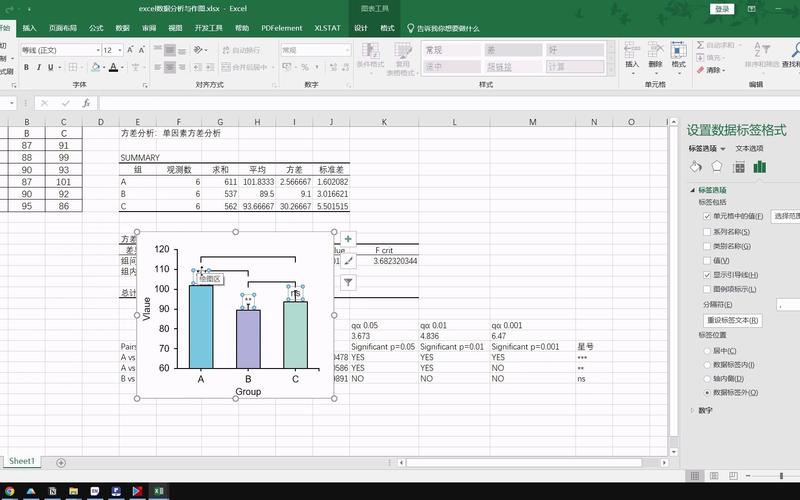Image resolution: width=800 pixels, height=500 pixels.
Task: Select the 数据标签内(I) radio option
Action: 707,365
